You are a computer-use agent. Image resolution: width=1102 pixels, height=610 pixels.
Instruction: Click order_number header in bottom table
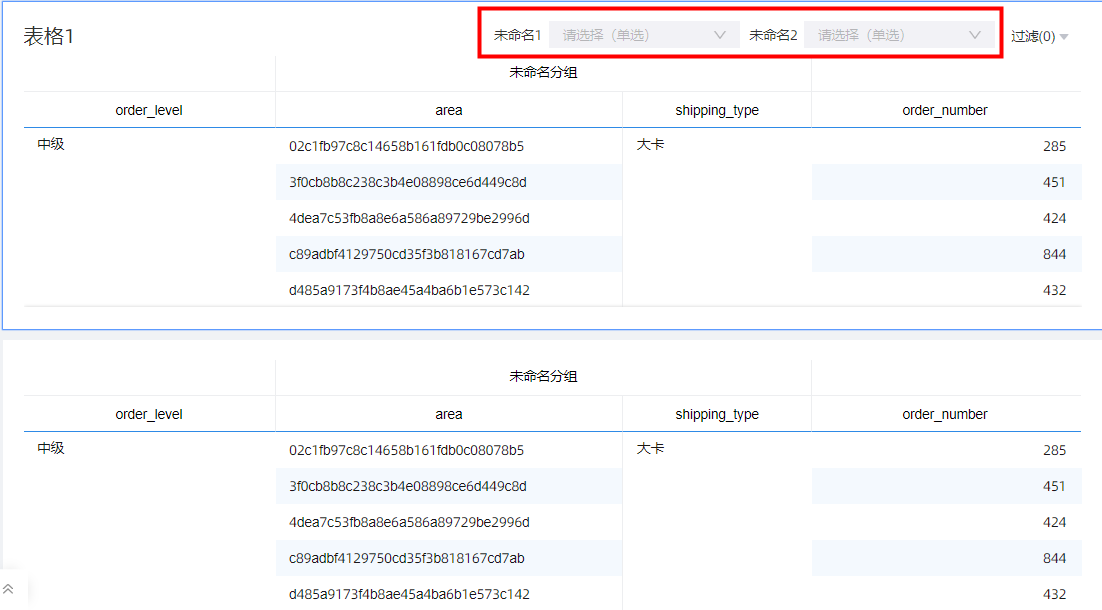pyautogui.click(x=945, y=415)
